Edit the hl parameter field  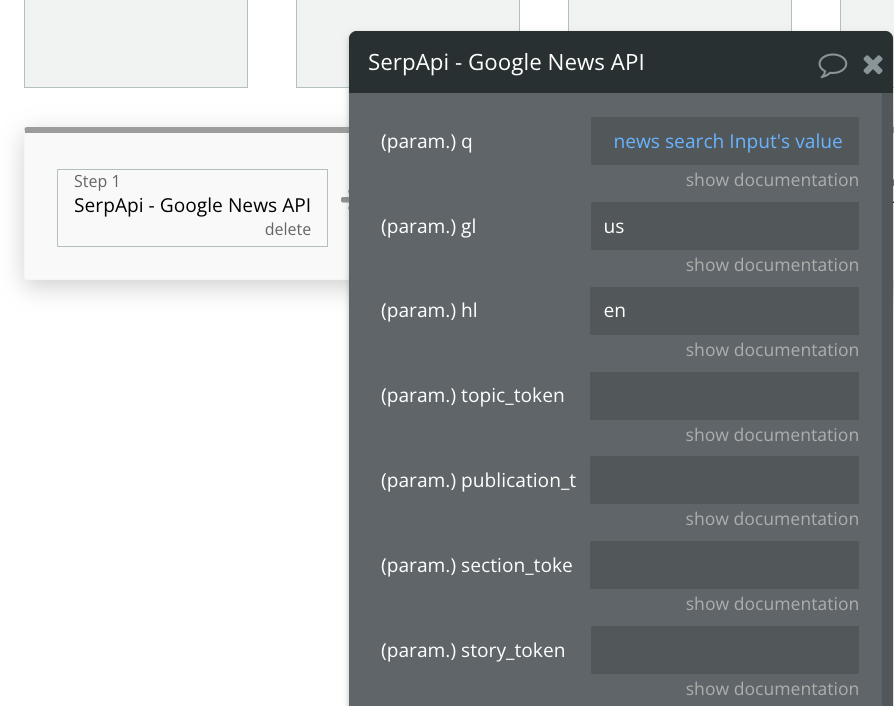(x=724, y=311)
